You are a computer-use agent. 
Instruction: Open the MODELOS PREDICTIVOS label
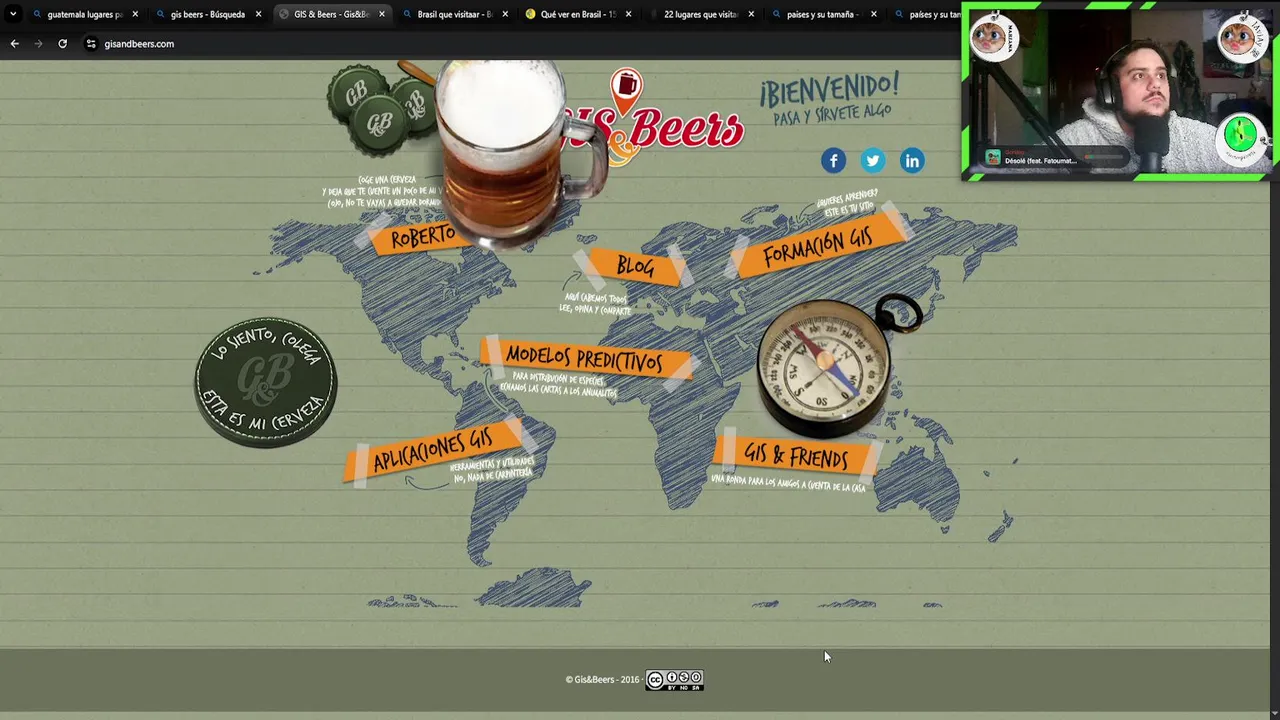click(x=584, y=358)
